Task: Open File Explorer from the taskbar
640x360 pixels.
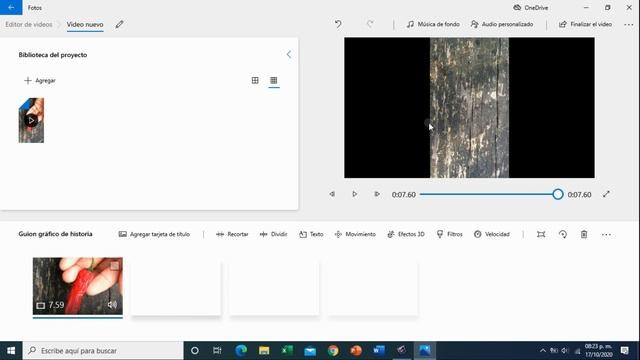Action: 264,351
